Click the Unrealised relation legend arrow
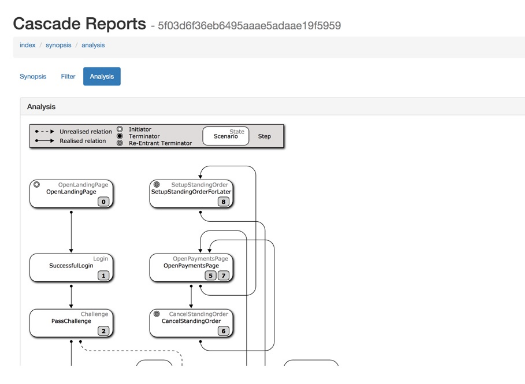The width and height of the screenshot is (525, 384). (x=45, y=132)
